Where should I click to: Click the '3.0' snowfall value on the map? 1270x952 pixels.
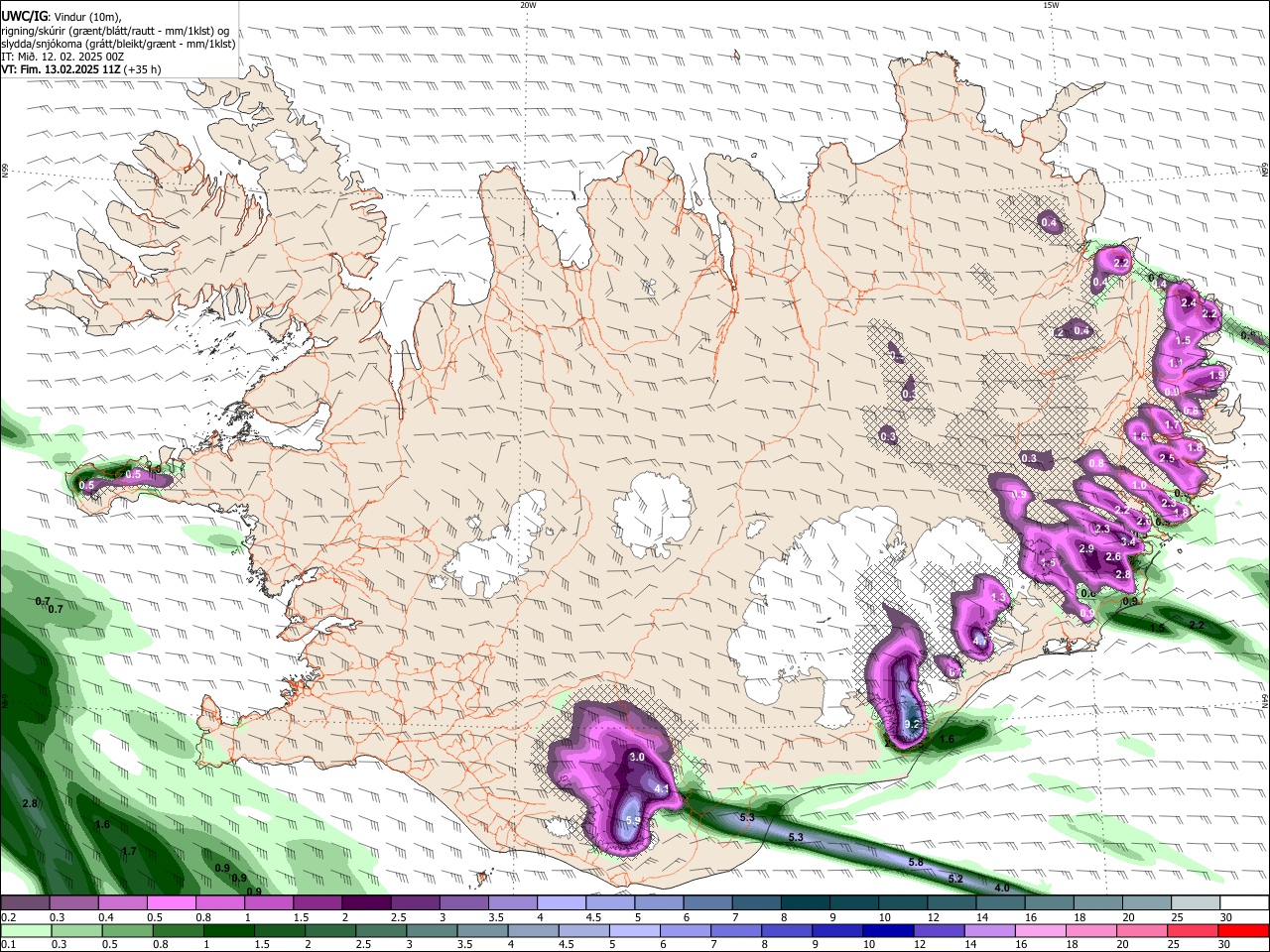click(637, 757)
